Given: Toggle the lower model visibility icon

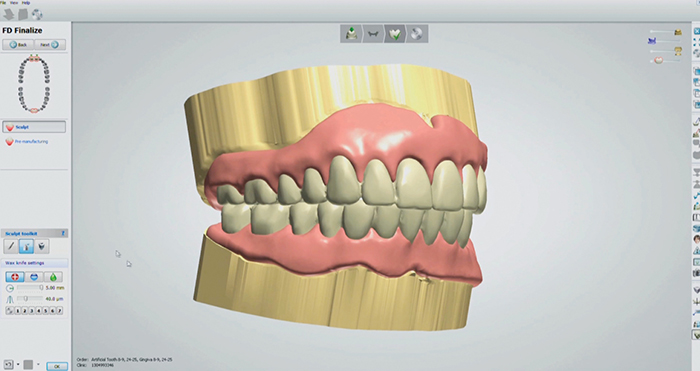Looking at the screenshot, I should coord(679,51).
